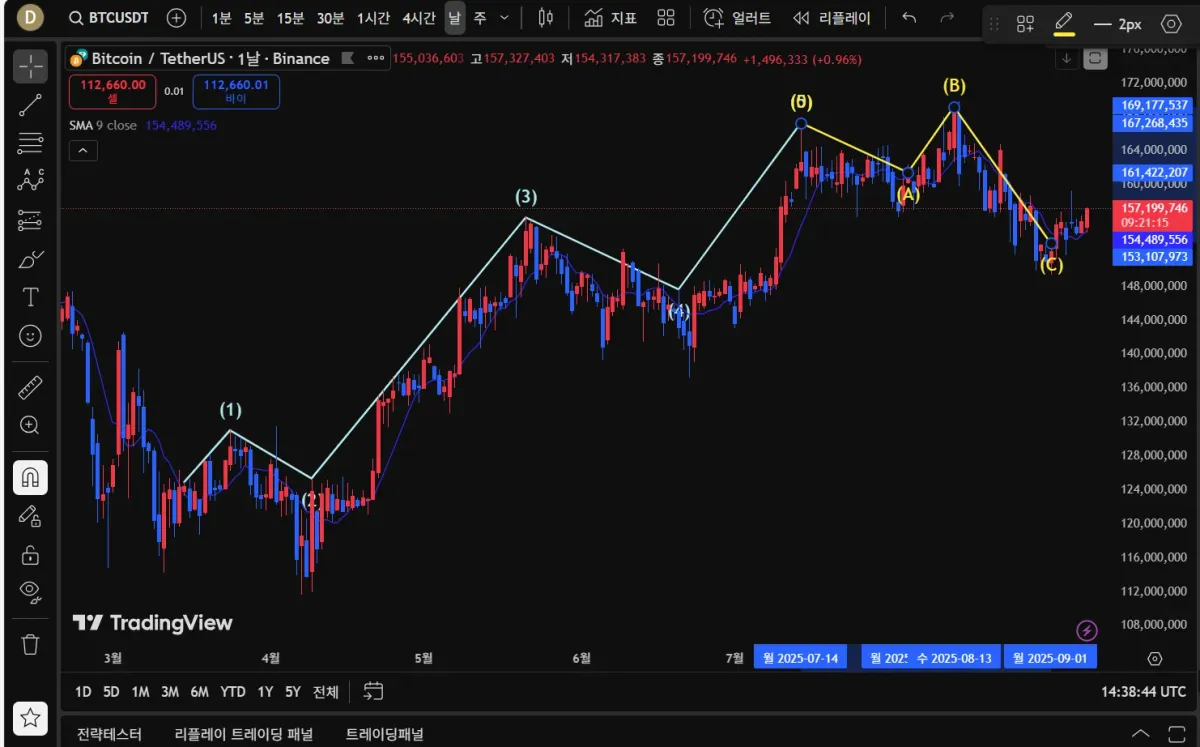The height and width of the screenshot is (747, 1200).
Task: Expand the timeframe interval dropdown arrow
Action: [x=504, y=18]
